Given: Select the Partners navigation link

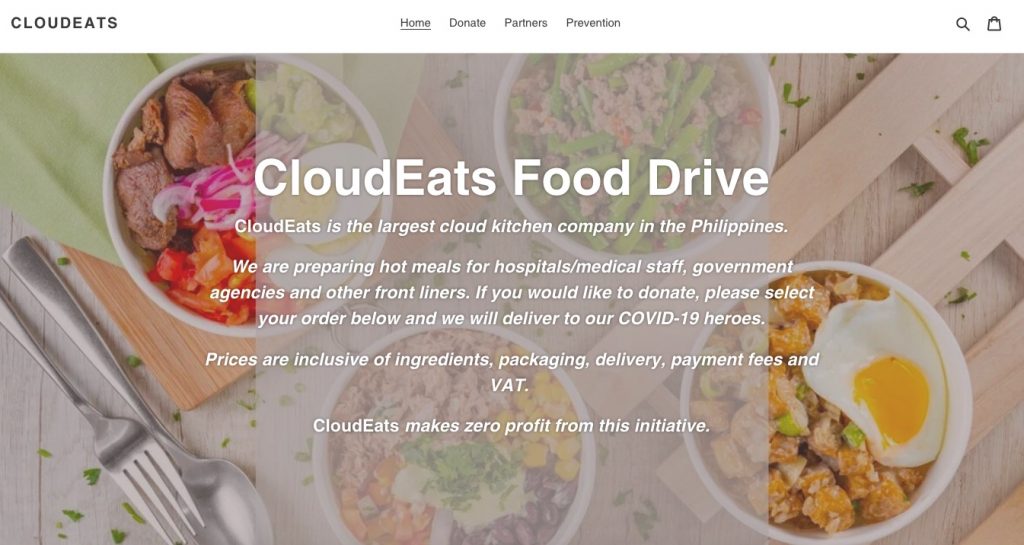Looking at the screenshot, I should (x=526, y=23).
